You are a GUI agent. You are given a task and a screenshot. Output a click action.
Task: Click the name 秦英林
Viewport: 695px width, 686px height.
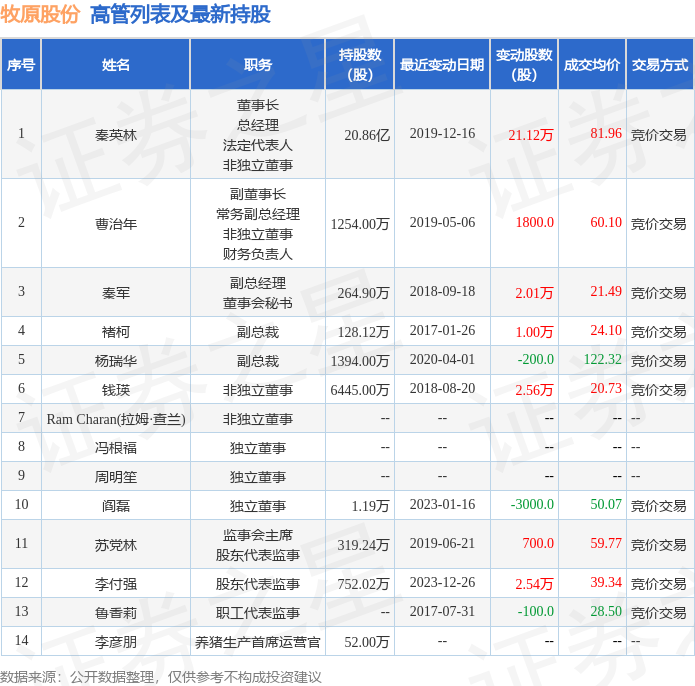pos(116,135)
